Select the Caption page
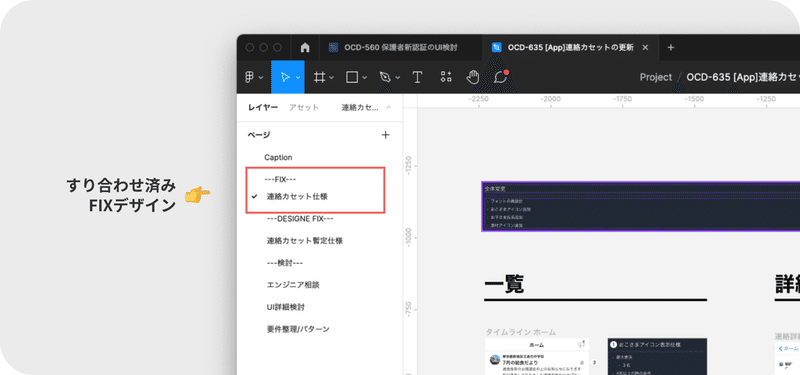 pyautogui.click(x=278, y=158)
